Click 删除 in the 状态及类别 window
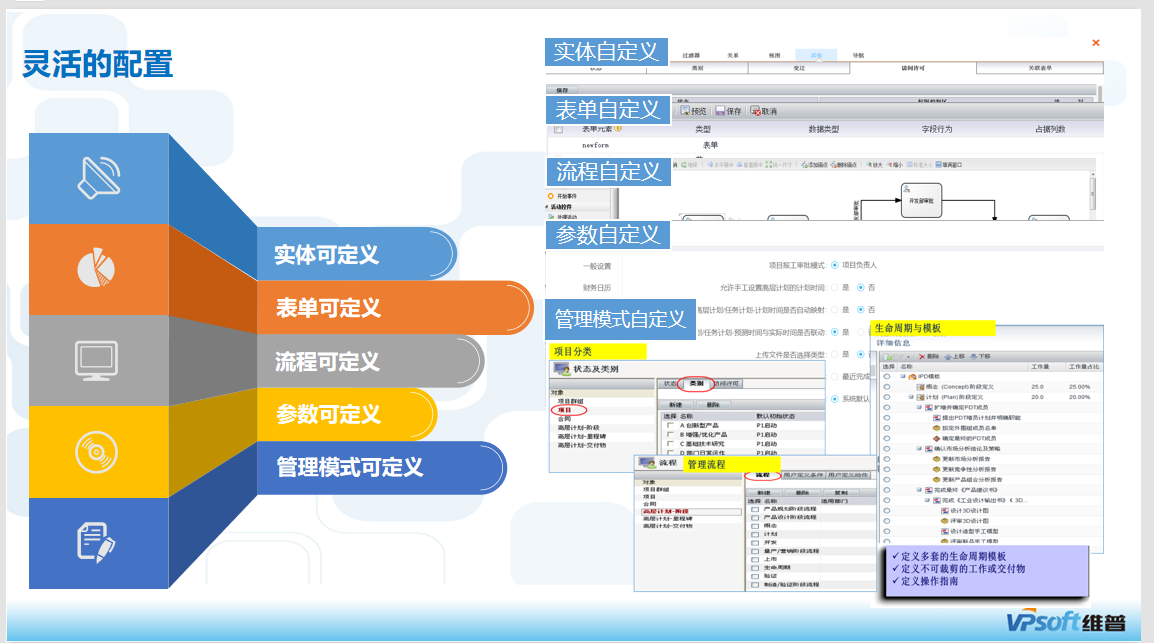The width and height of the screenshot is (1154, 643). point(713,405)
